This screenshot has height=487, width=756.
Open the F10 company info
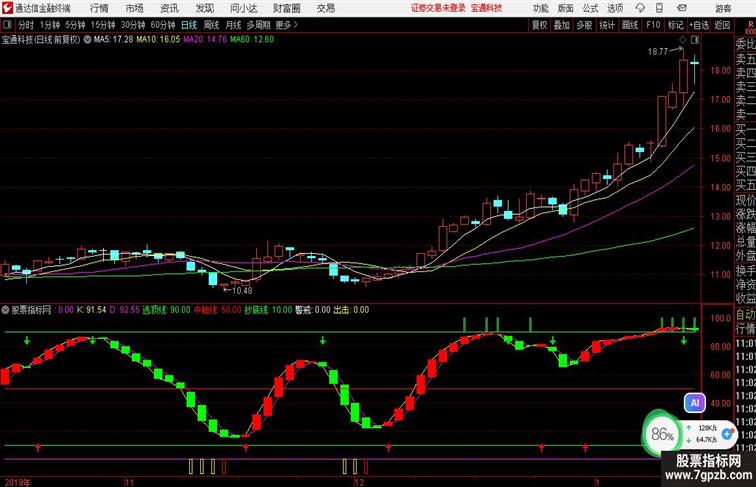coord(653,25)
